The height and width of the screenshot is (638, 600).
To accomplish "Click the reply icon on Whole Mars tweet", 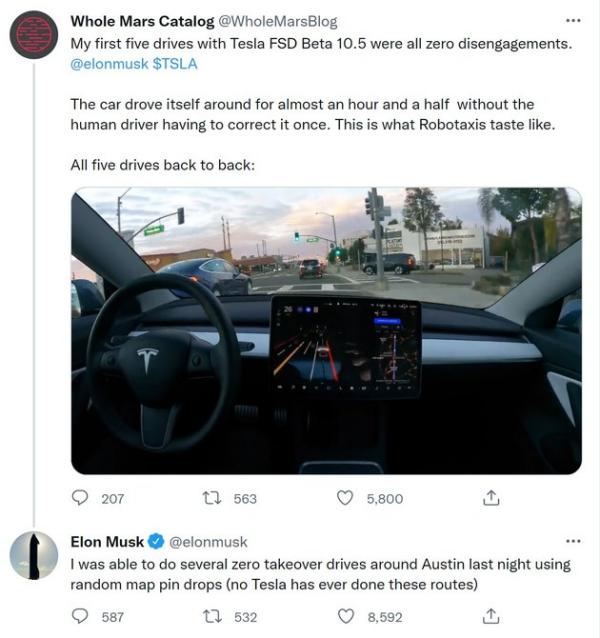I will click(x=82, y=497).
